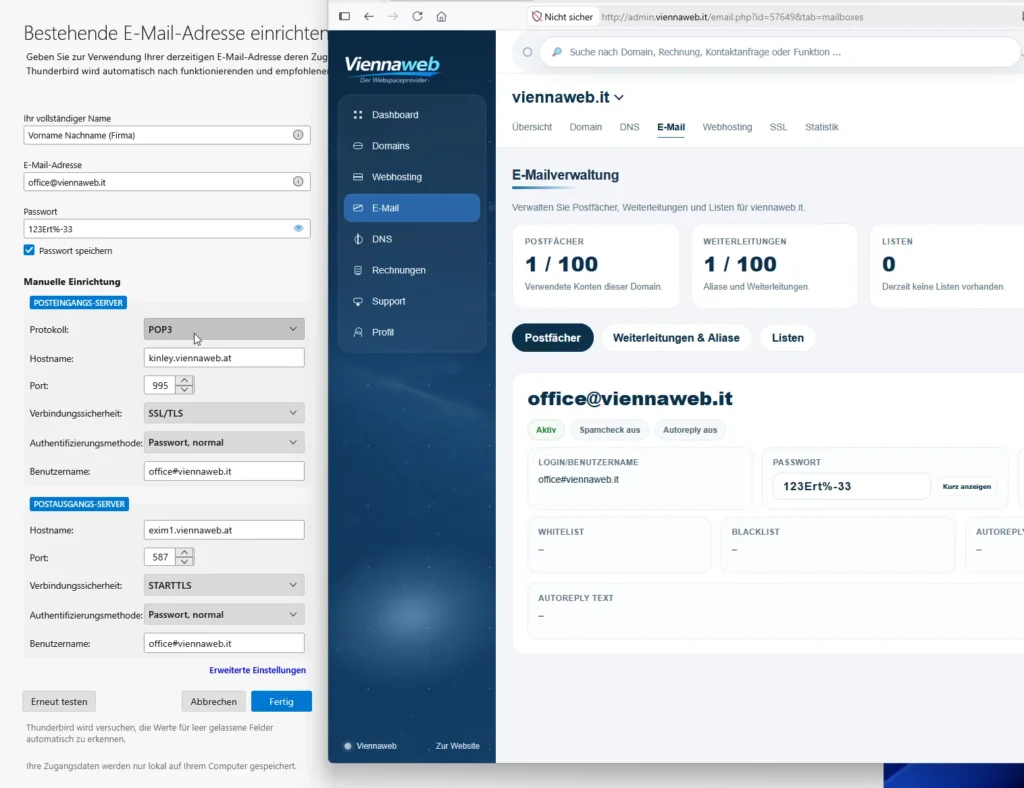Click the info icon beside the name field
Screen dimensions: 1024x788
(x=298, y=135)
